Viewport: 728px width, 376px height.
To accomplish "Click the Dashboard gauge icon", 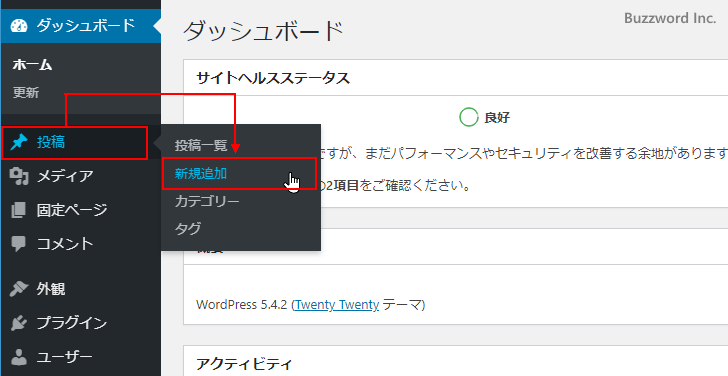I will click(x=19, y=26).
